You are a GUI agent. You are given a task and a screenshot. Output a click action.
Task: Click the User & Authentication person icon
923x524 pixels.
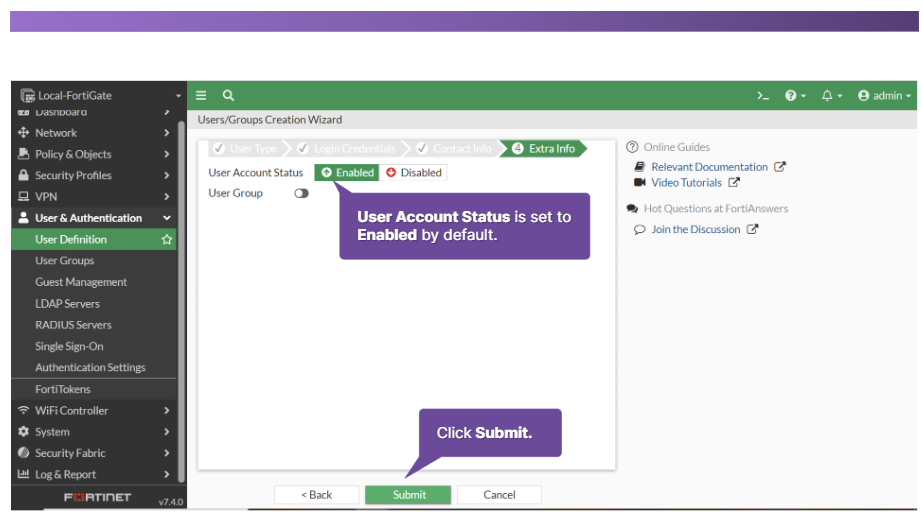tap(24, 218)
